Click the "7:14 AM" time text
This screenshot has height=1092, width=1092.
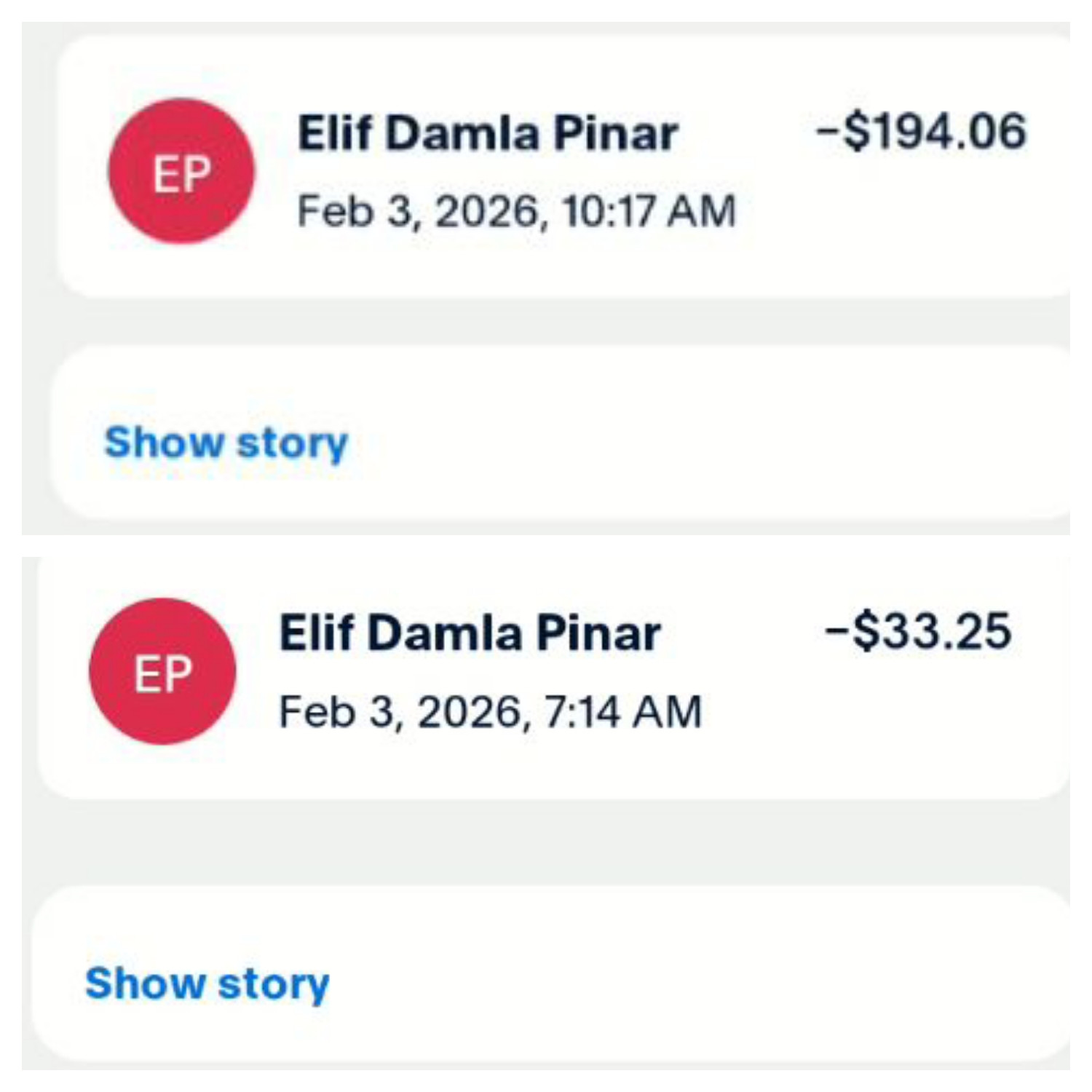click(x=622, y=711)
